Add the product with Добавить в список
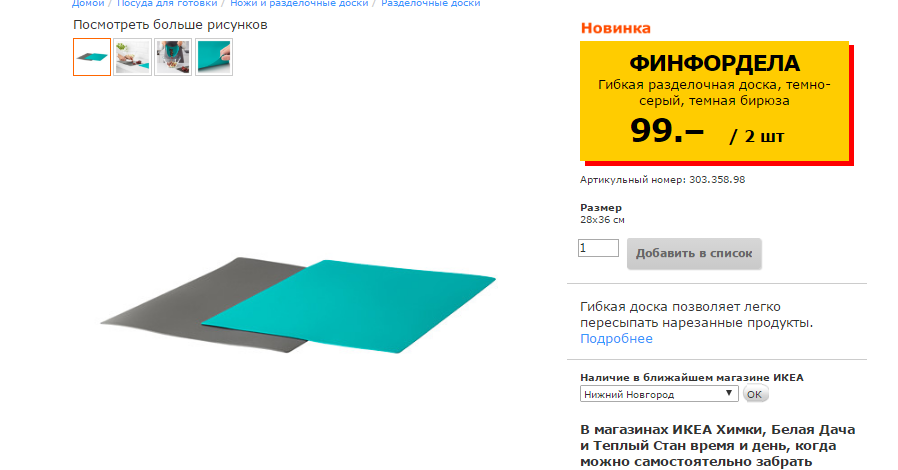Screen dimensions: 898x470 [x=694, y=254]
